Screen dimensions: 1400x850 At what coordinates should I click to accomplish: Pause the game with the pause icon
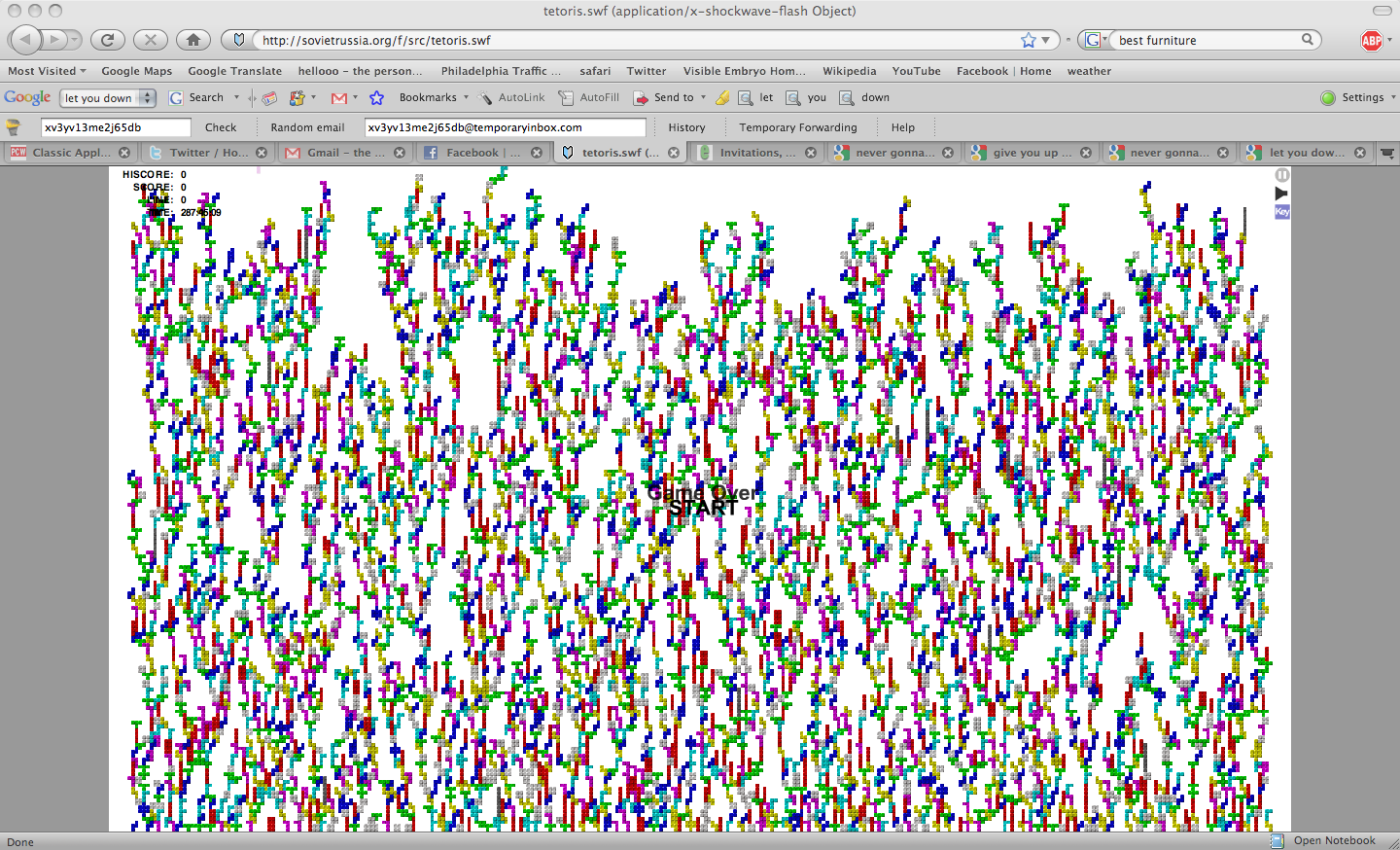(1282, 175)
